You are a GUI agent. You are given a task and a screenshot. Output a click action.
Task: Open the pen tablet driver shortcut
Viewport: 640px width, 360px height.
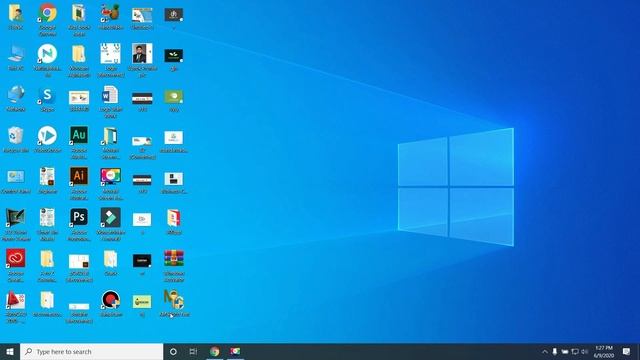click(16, 218)
